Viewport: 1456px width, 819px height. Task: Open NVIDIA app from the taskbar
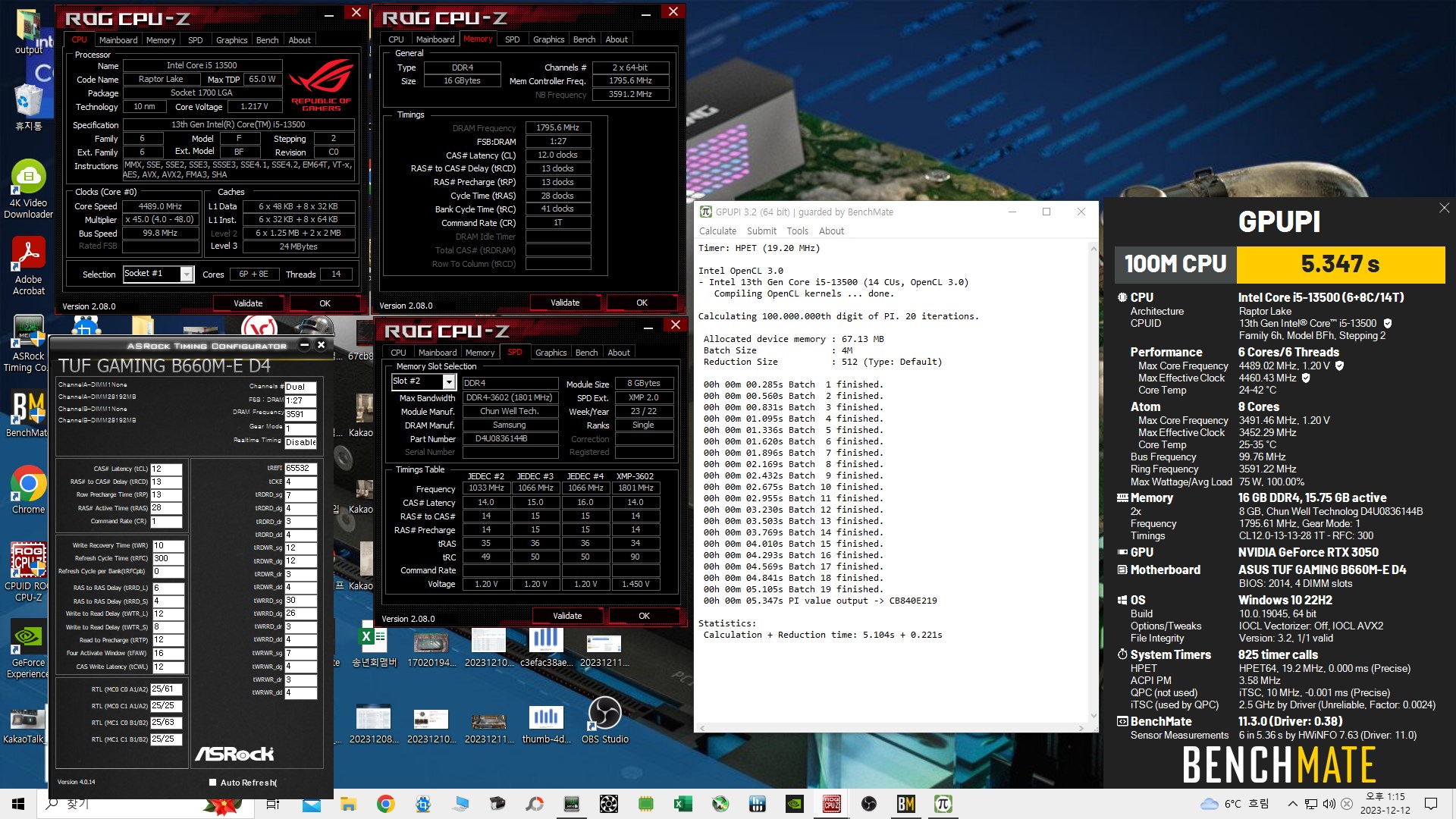click(x=794, y=804)
